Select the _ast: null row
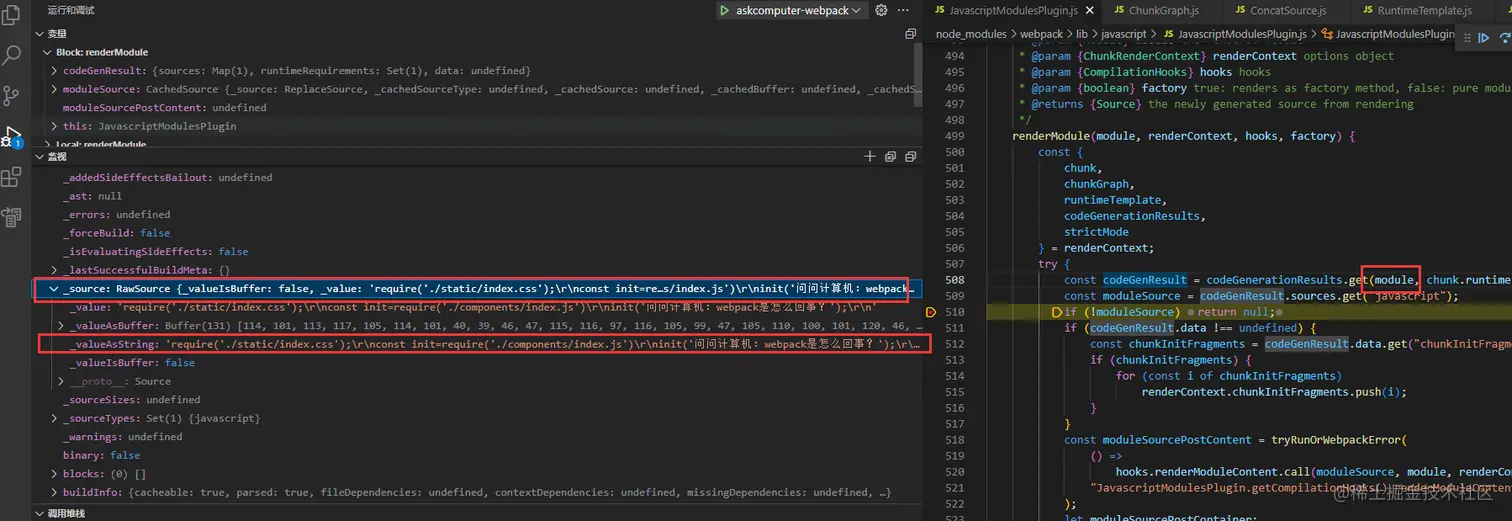 pyautogui.click(x=475, y=196)
